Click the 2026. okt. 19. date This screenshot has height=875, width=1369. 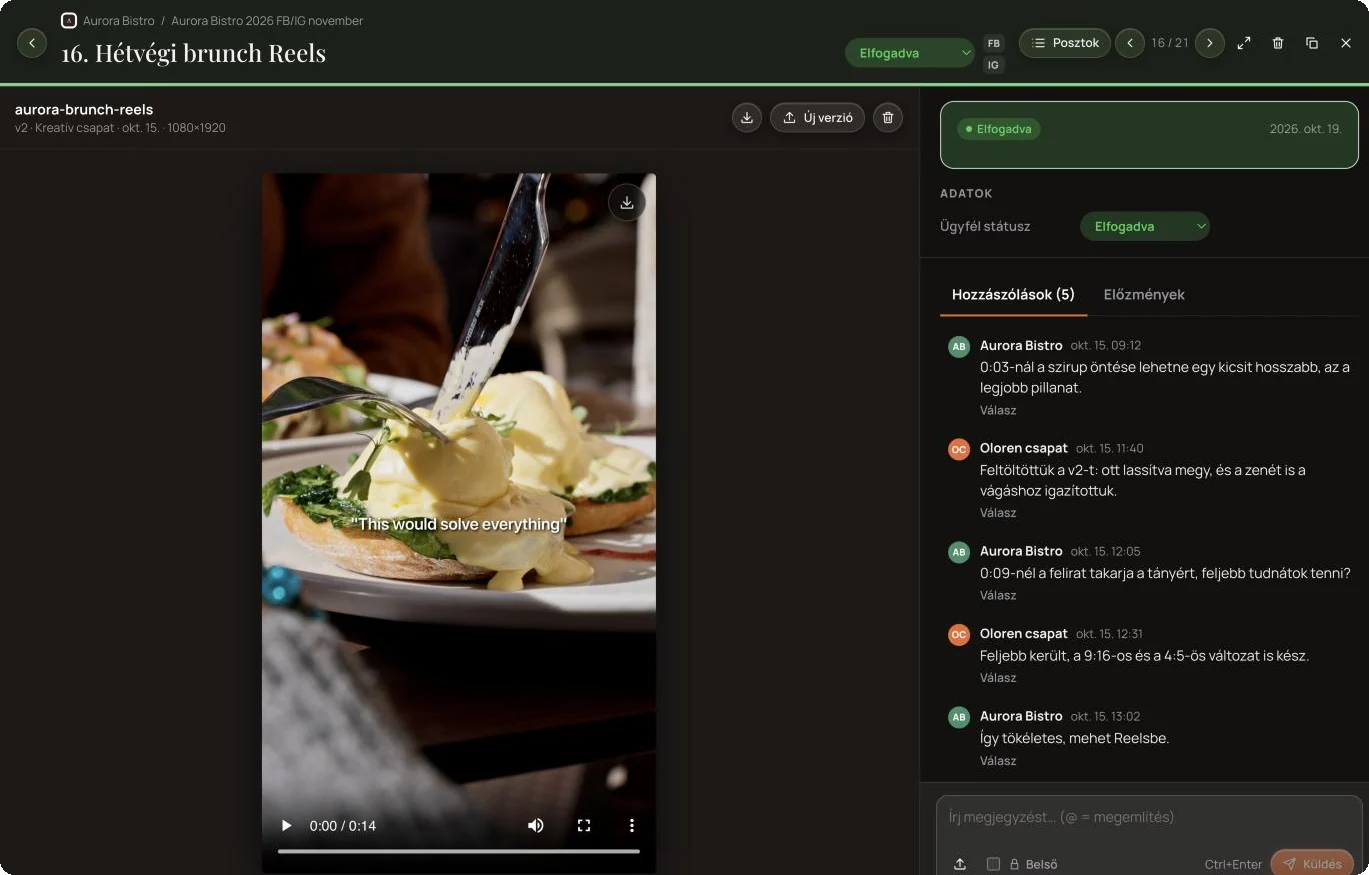(1305, 129)
